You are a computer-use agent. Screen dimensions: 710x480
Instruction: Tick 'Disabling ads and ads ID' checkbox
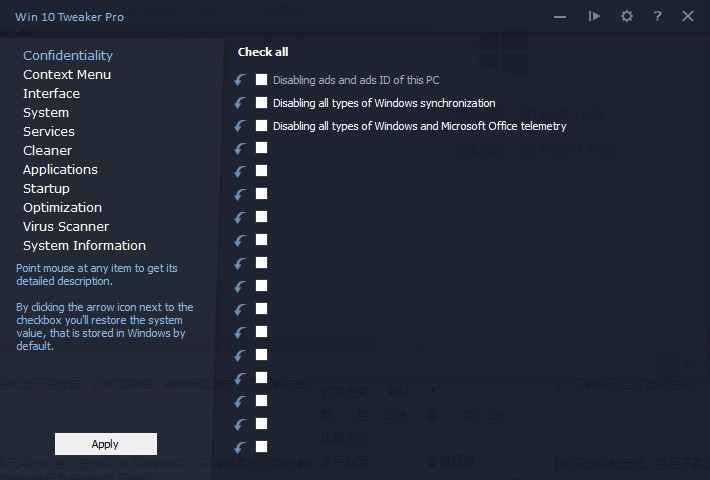[x=261, y=80]
